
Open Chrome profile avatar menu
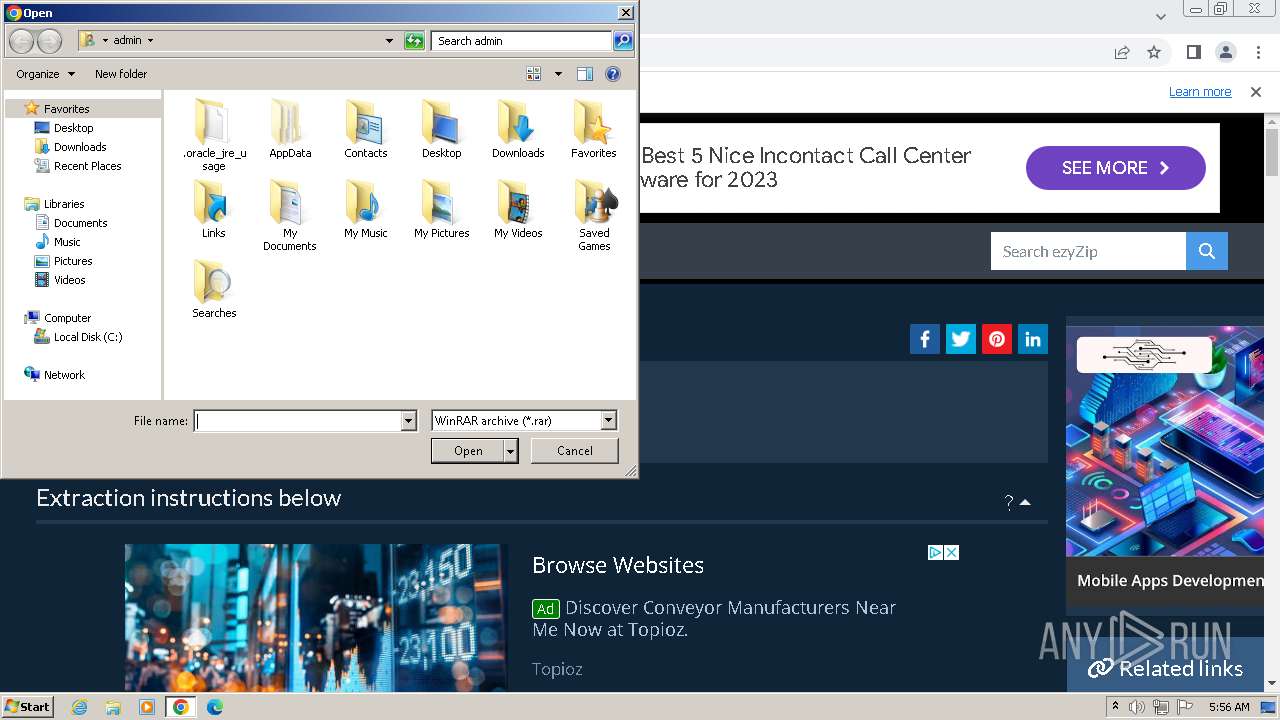pyautogui.click(x=1226, y=52)
